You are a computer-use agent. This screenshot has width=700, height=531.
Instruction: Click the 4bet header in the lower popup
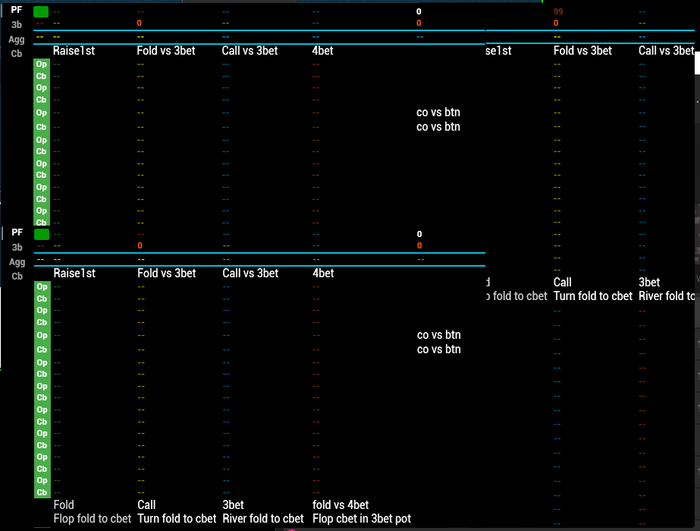(x=323, y=273)
